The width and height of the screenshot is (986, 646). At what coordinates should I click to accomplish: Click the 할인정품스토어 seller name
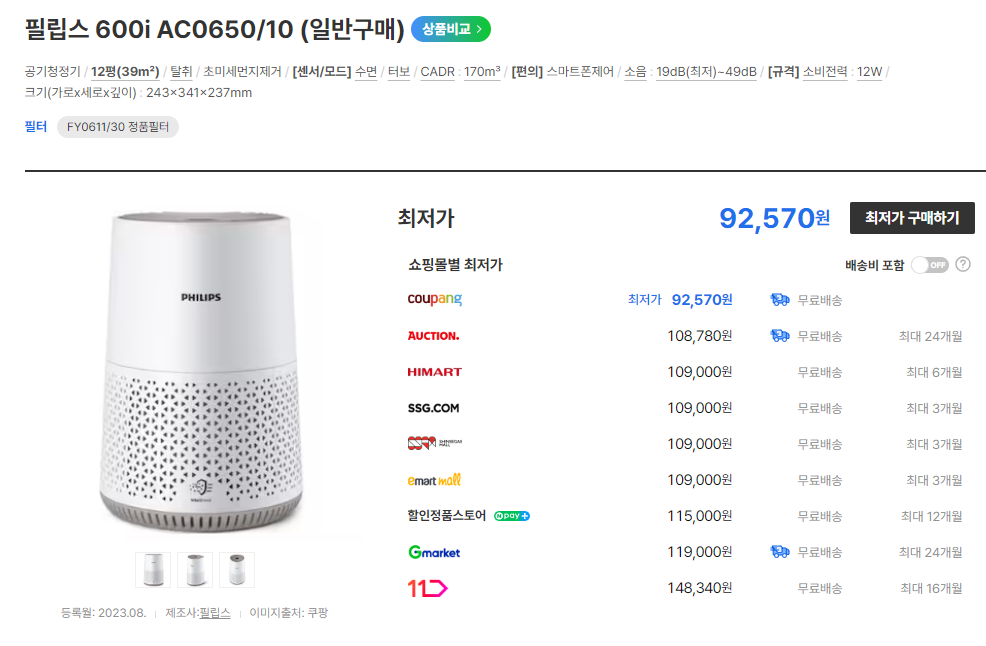(447, 515)
